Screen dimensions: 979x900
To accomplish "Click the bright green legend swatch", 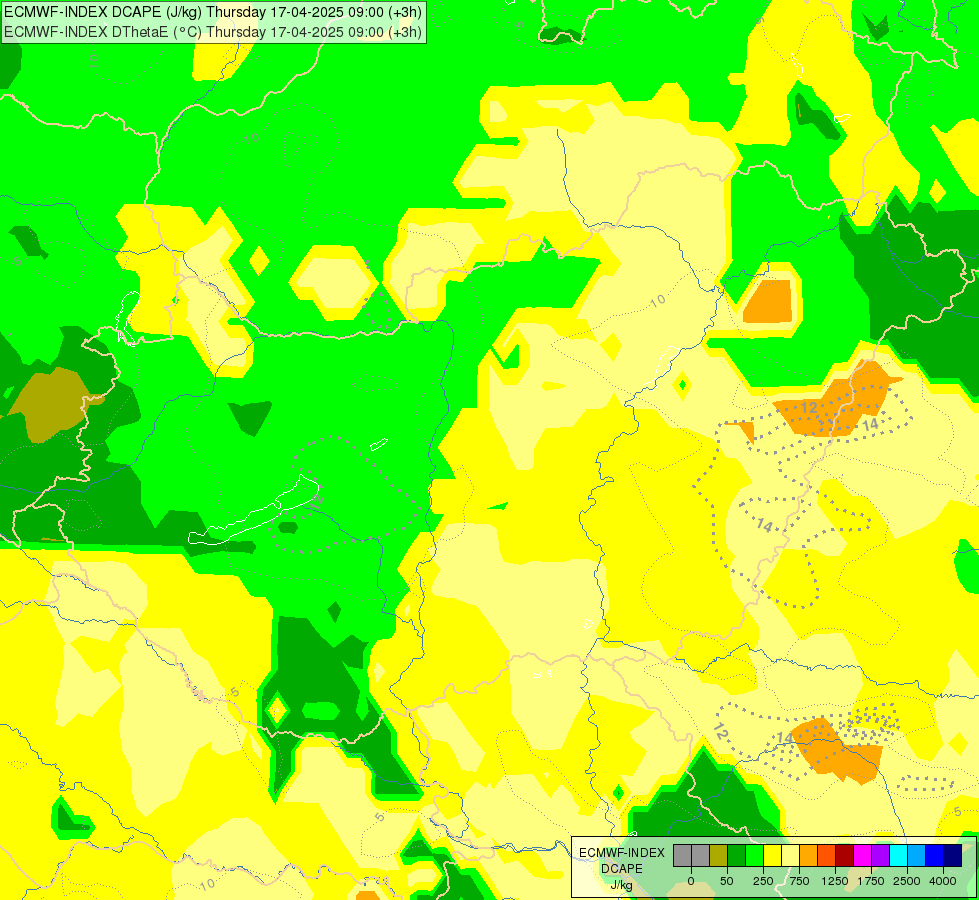I will [754, 856].
